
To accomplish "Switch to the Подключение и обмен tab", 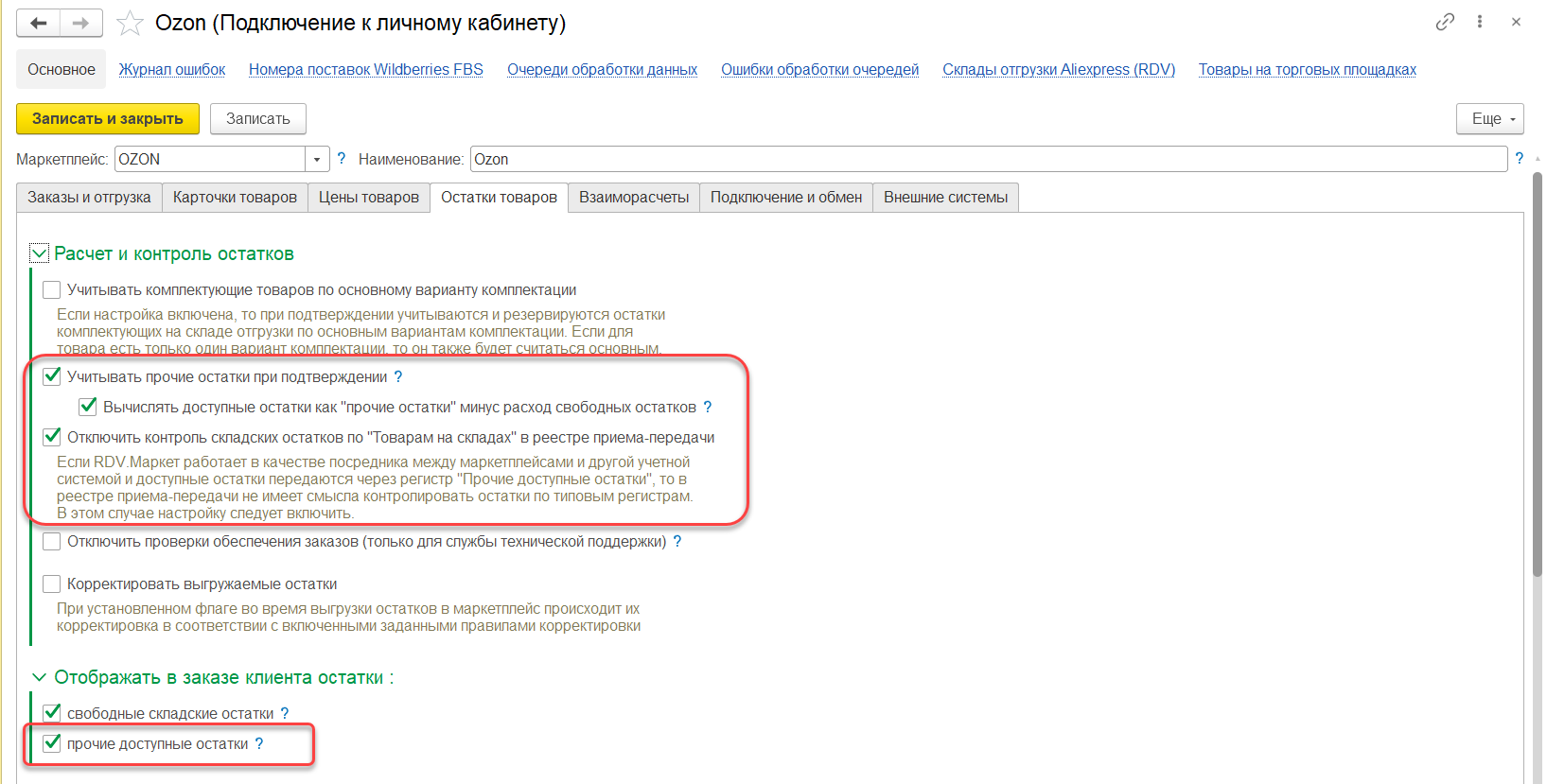I will click(786, 198).
